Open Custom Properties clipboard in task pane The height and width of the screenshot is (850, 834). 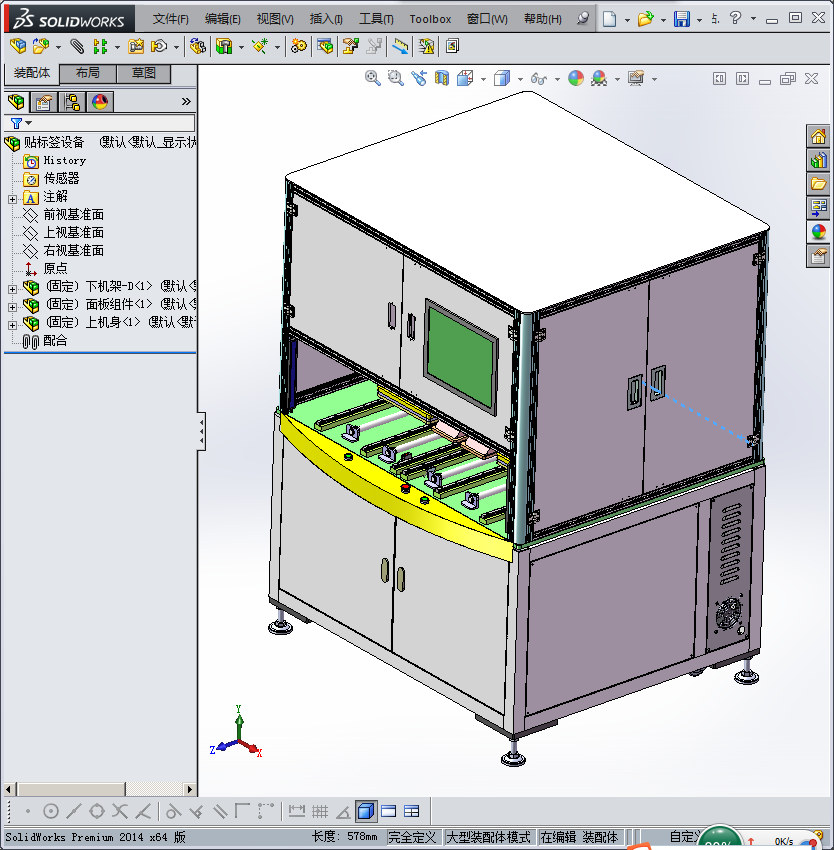click(x=818, y=256)
